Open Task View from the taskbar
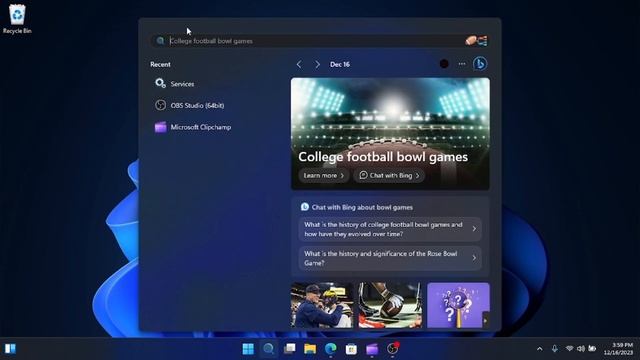Viewport: 640px width, 360px height. (x=289, y=349)
